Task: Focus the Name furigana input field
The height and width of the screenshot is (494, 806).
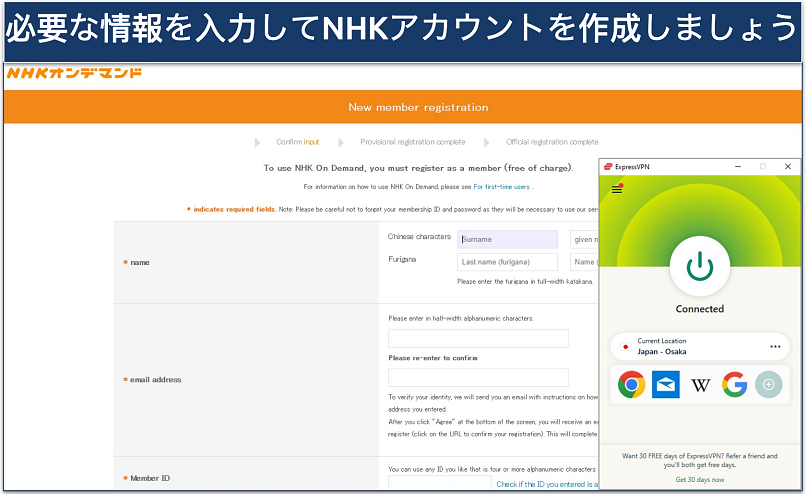Action: coord(584,262)
